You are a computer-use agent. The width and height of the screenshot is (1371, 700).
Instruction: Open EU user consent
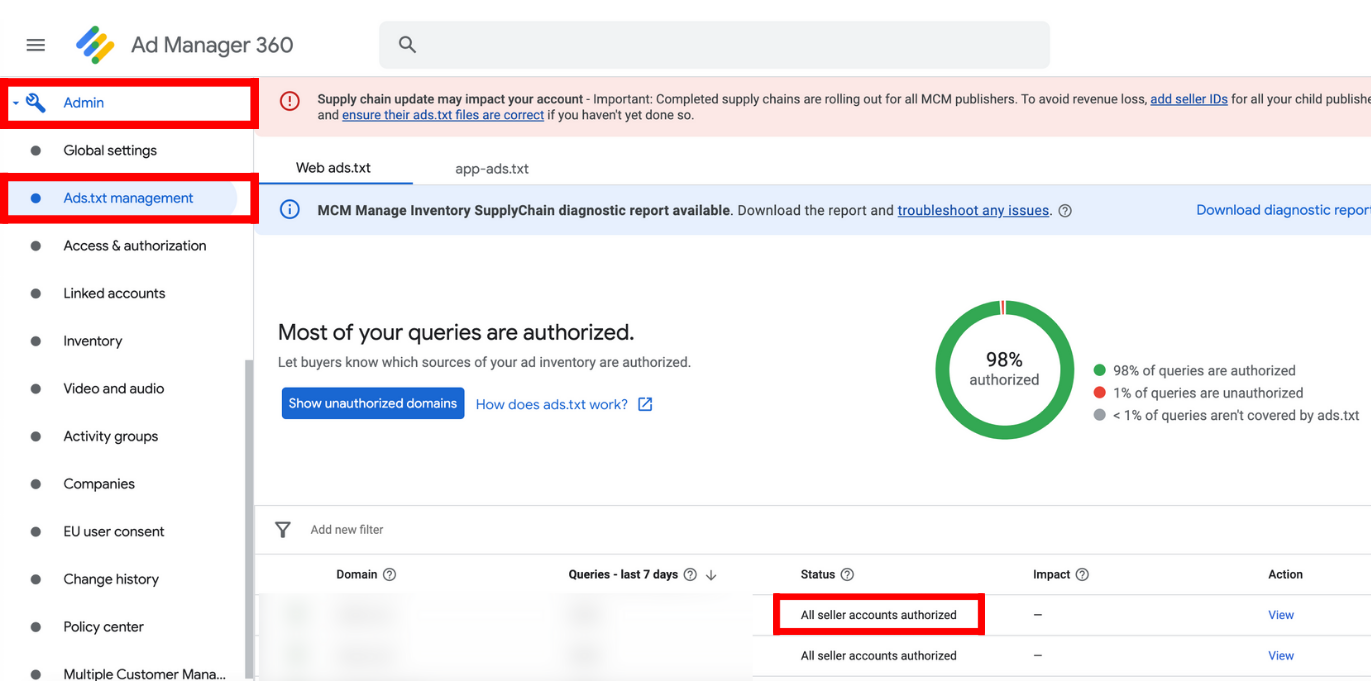pos(114,532)
